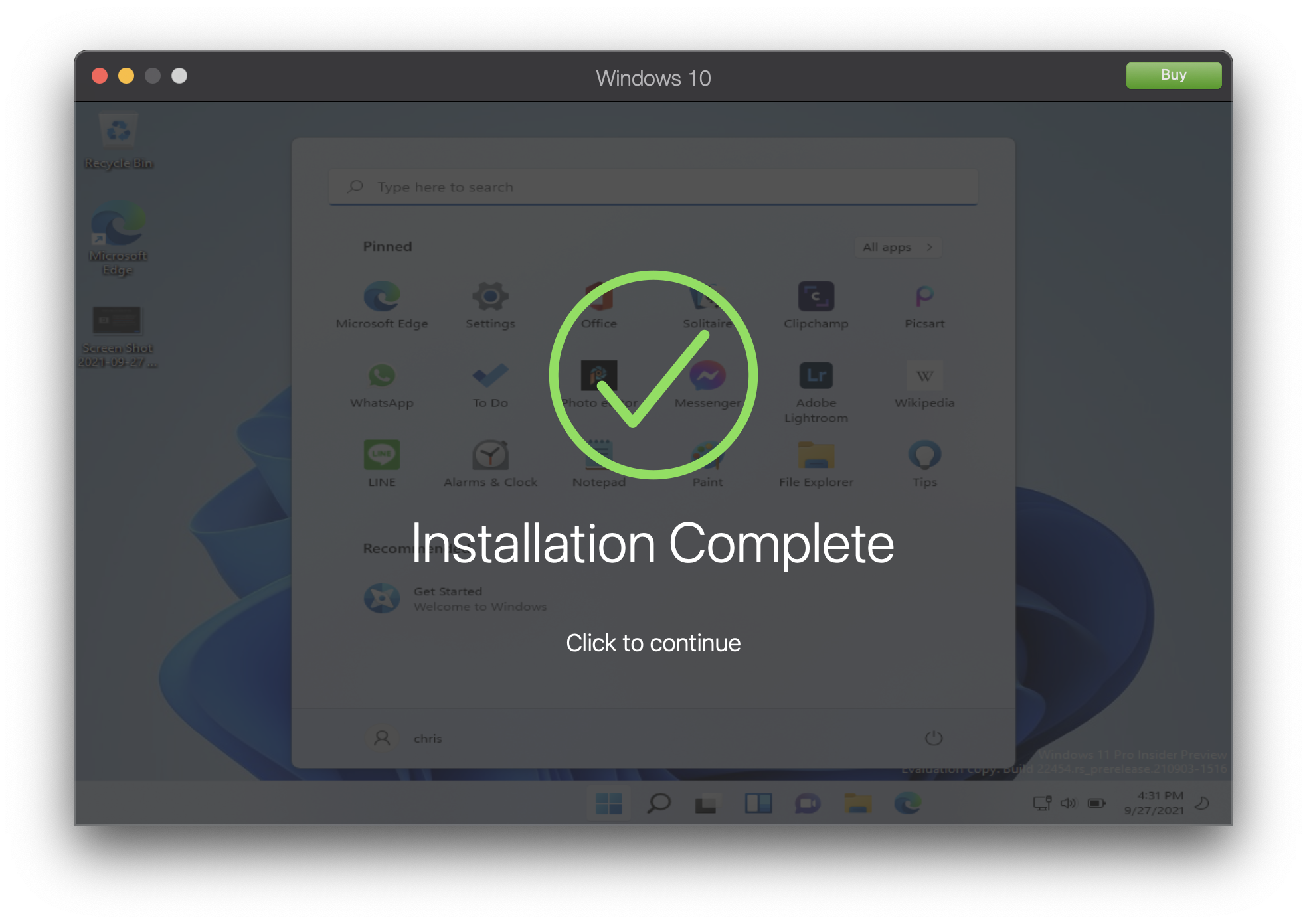
Task: Click the network icon in system tray
Action: click(x=1042, y=803)
